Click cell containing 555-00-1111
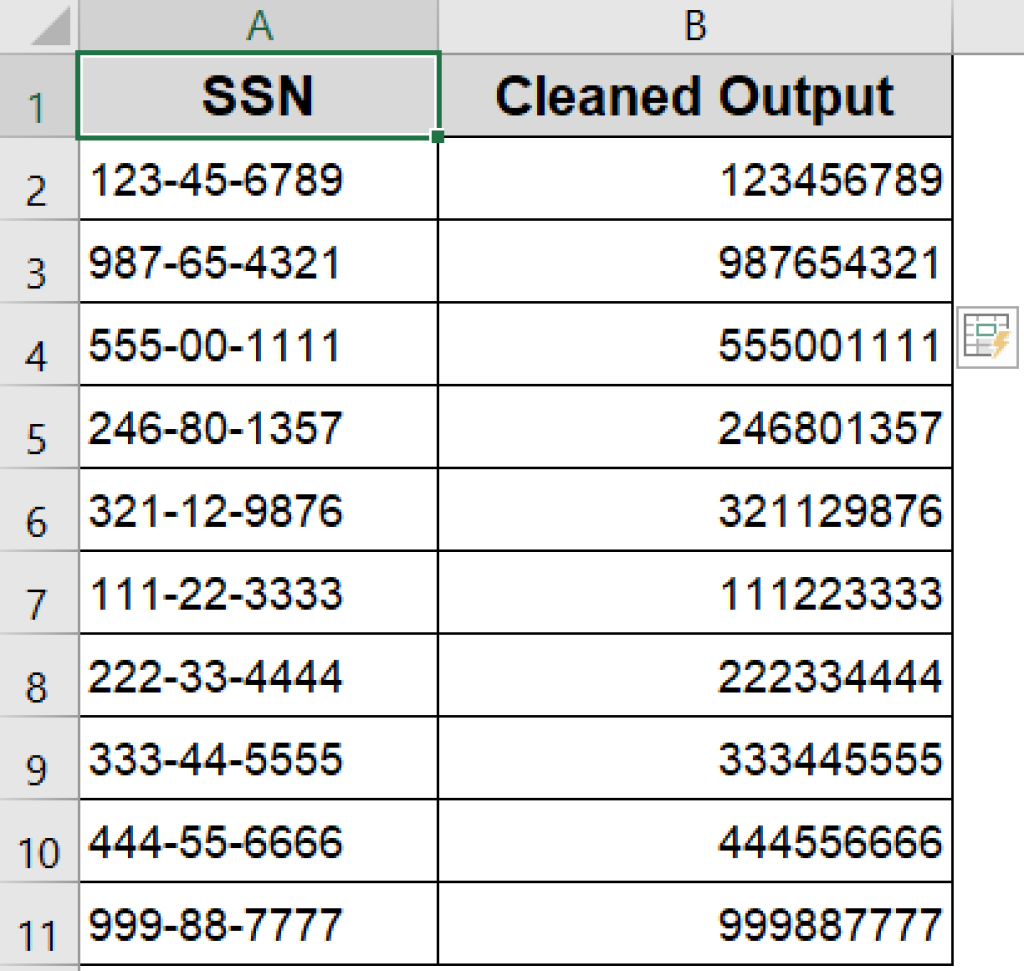Image resolution: width=1024 pixels, height=971 pixels. (258, 344)
